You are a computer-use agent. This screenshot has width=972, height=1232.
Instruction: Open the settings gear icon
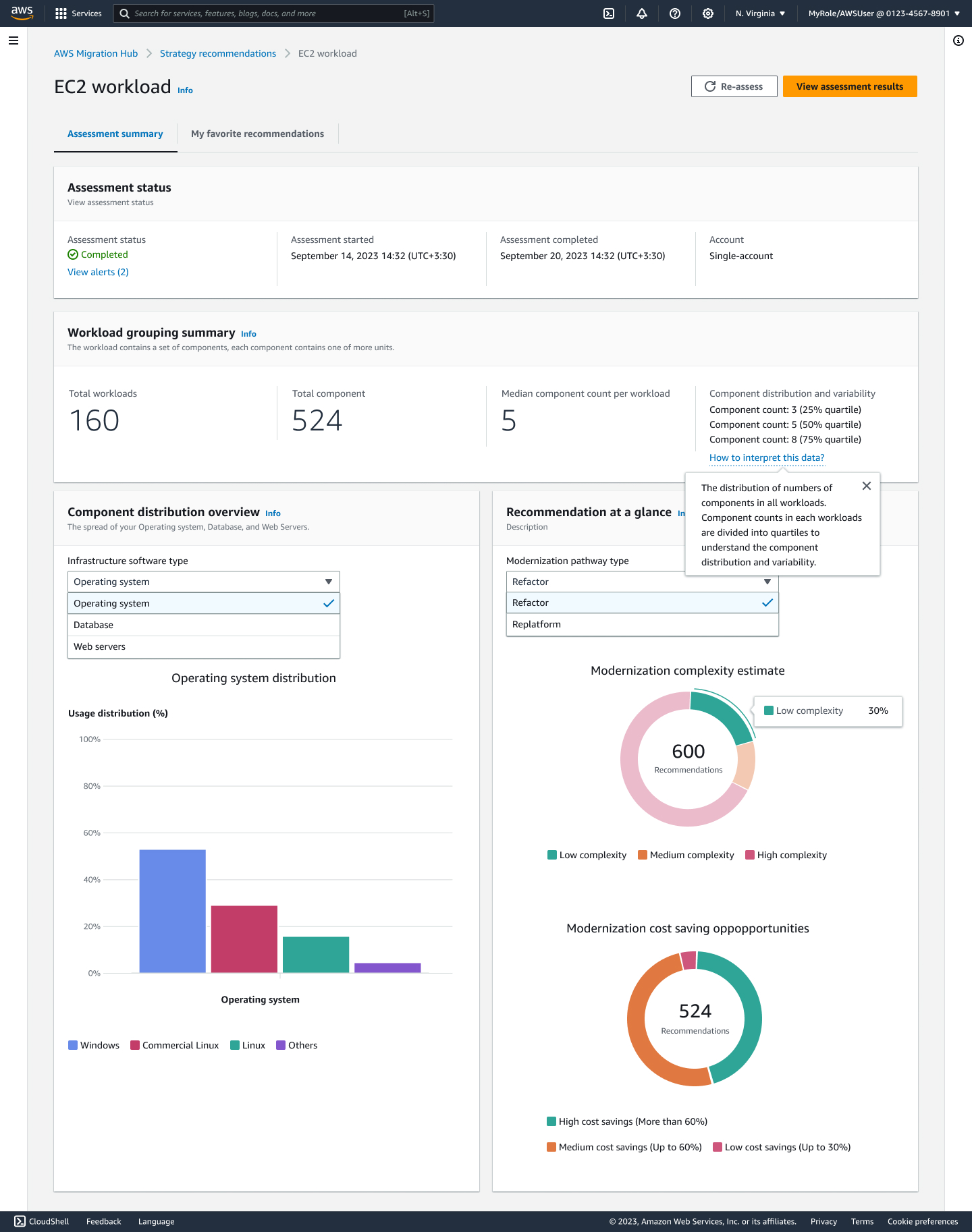coord(708,13)
